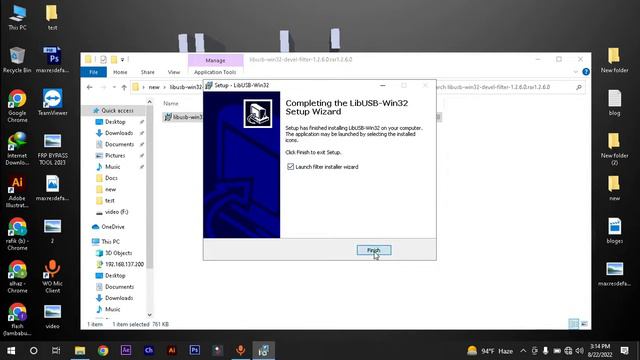Select Internet Download Manager desktop icon
Image resolution: width=640 pixels, height=360 pixels.
tap(17, 149)
